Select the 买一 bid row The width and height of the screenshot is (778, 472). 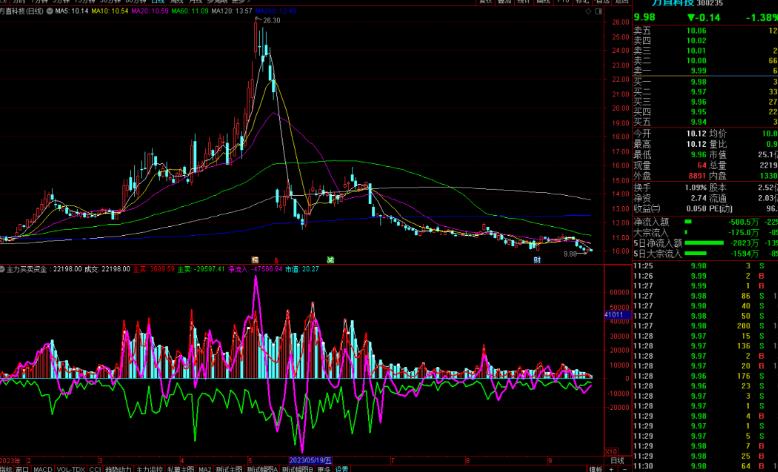click(x=706, y=82)
